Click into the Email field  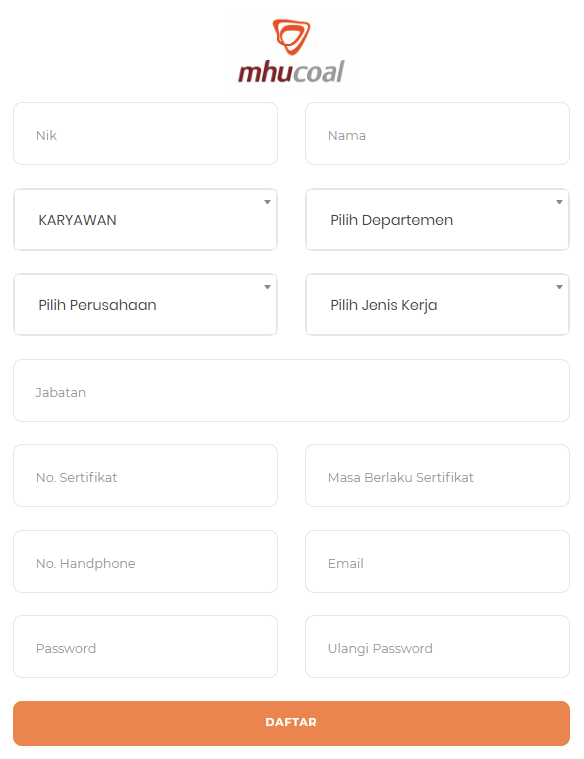[437, 562]
